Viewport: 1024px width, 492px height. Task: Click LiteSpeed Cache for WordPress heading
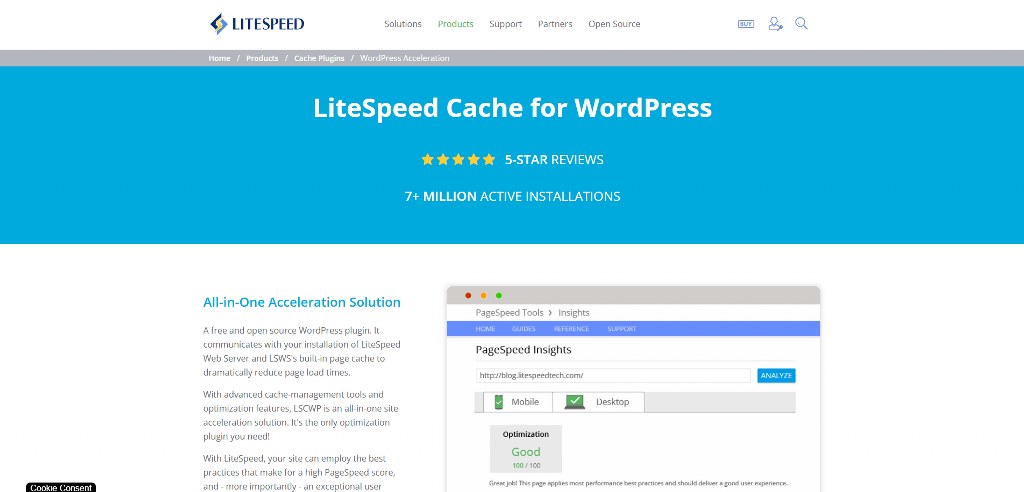512,108
